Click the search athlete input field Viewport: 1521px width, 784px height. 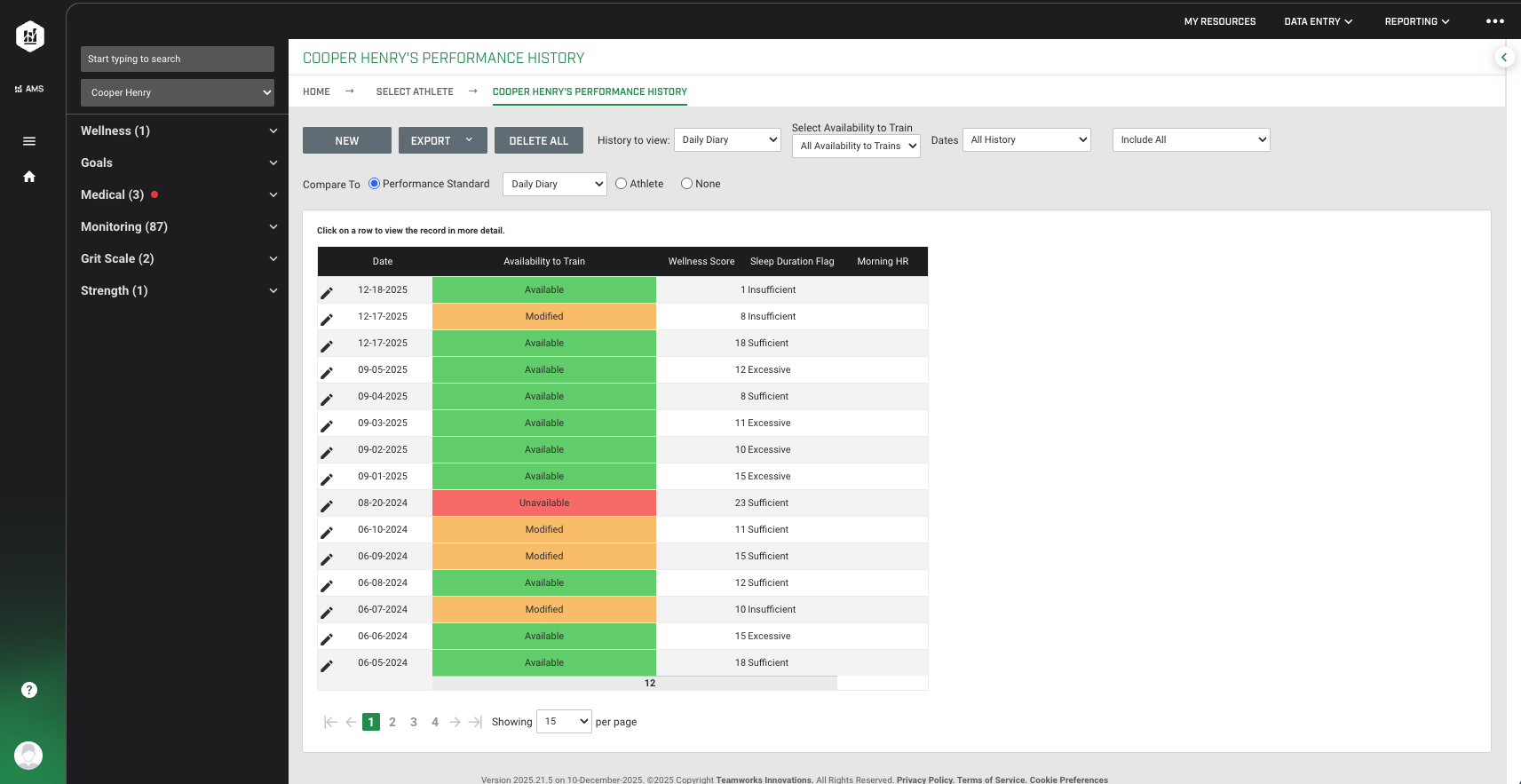178,59
